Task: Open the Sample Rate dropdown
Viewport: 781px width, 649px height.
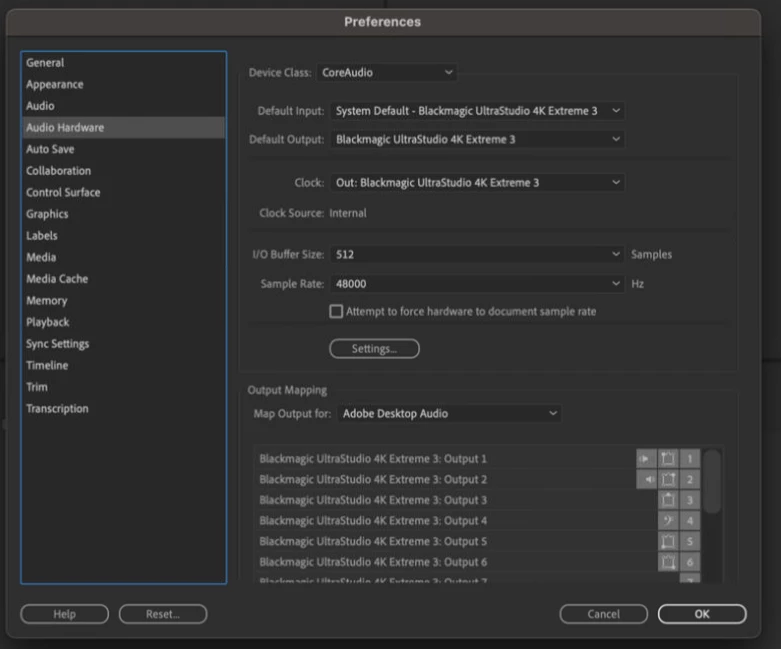Action: (x=477, y=284)
